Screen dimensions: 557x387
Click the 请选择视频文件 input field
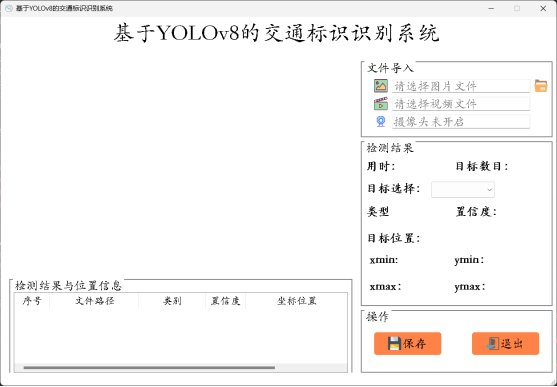461,104
